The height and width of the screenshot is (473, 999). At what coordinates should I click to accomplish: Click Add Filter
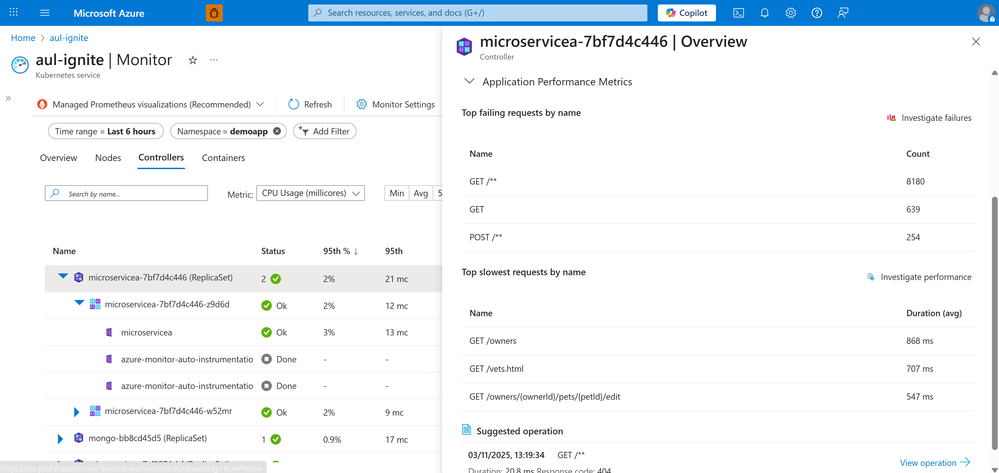[325, 131]
